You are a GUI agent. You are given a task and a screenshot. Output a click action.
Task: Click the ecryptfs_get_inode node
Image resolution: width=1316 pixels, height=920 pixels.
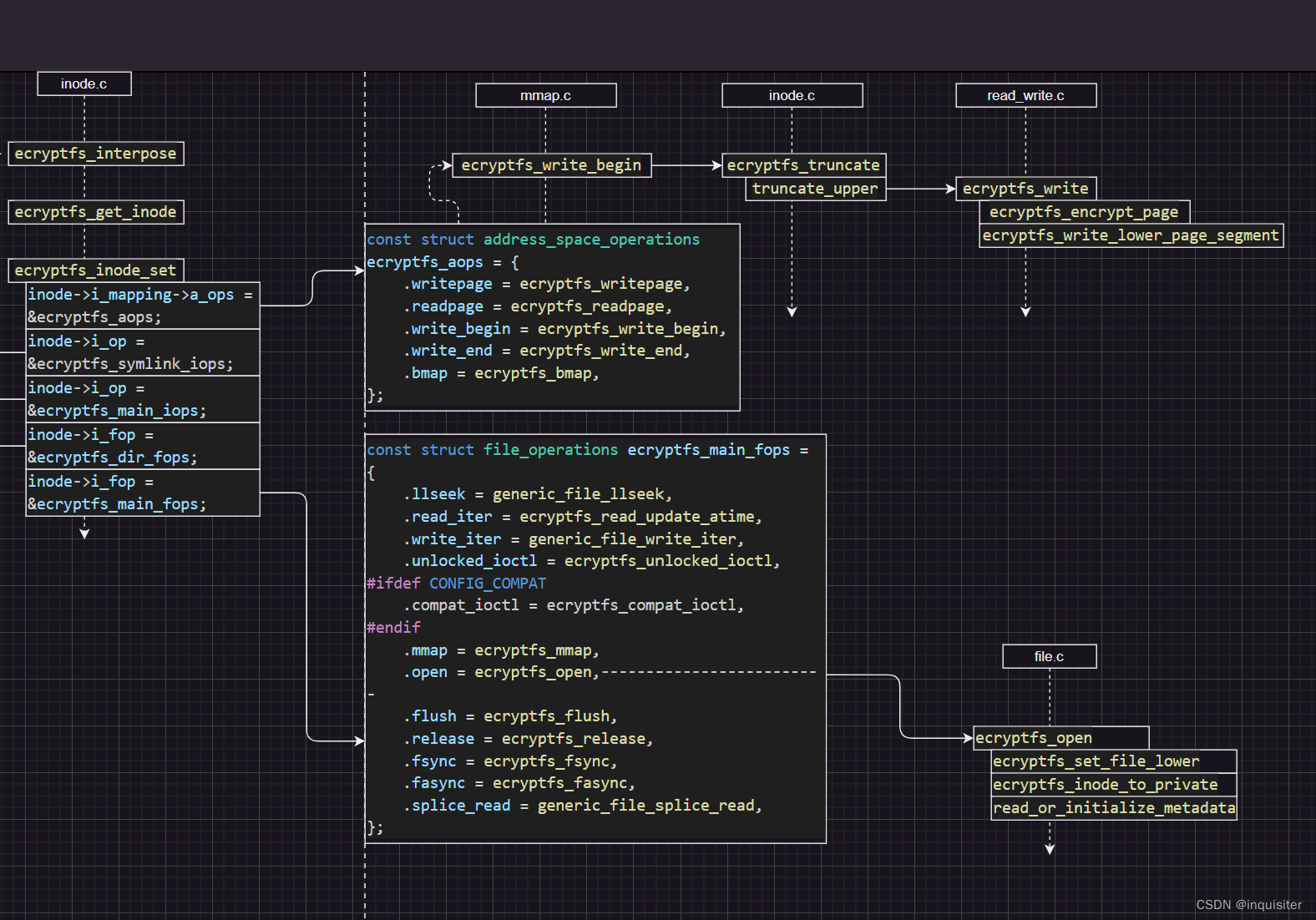(x=96, y=212)
